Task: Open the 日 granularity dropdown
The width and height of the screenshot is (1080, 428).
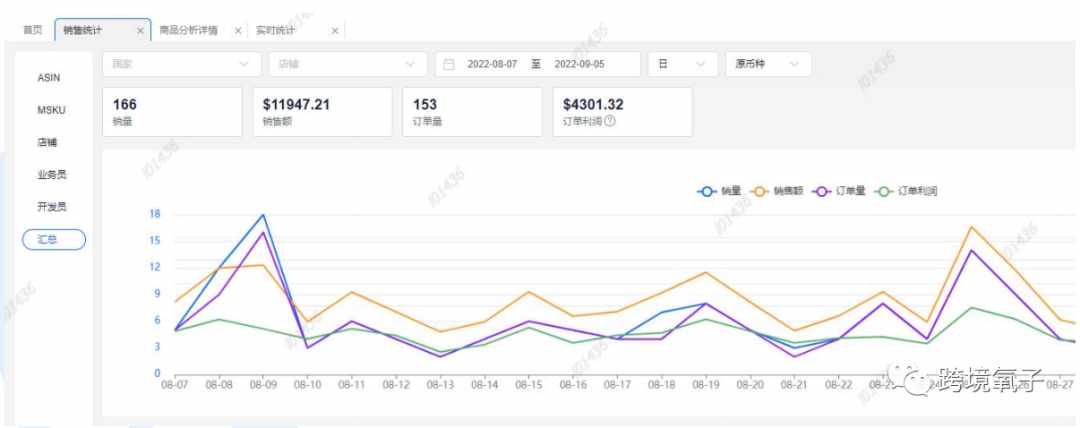Action: (683, 64)
